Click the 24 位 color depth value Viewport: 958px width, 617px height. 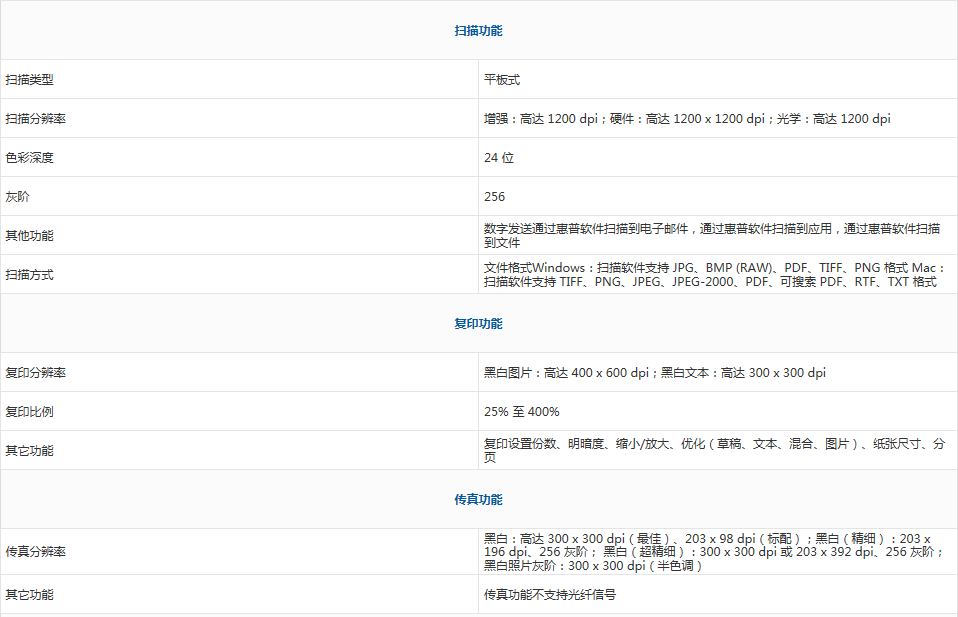(499, 157)
